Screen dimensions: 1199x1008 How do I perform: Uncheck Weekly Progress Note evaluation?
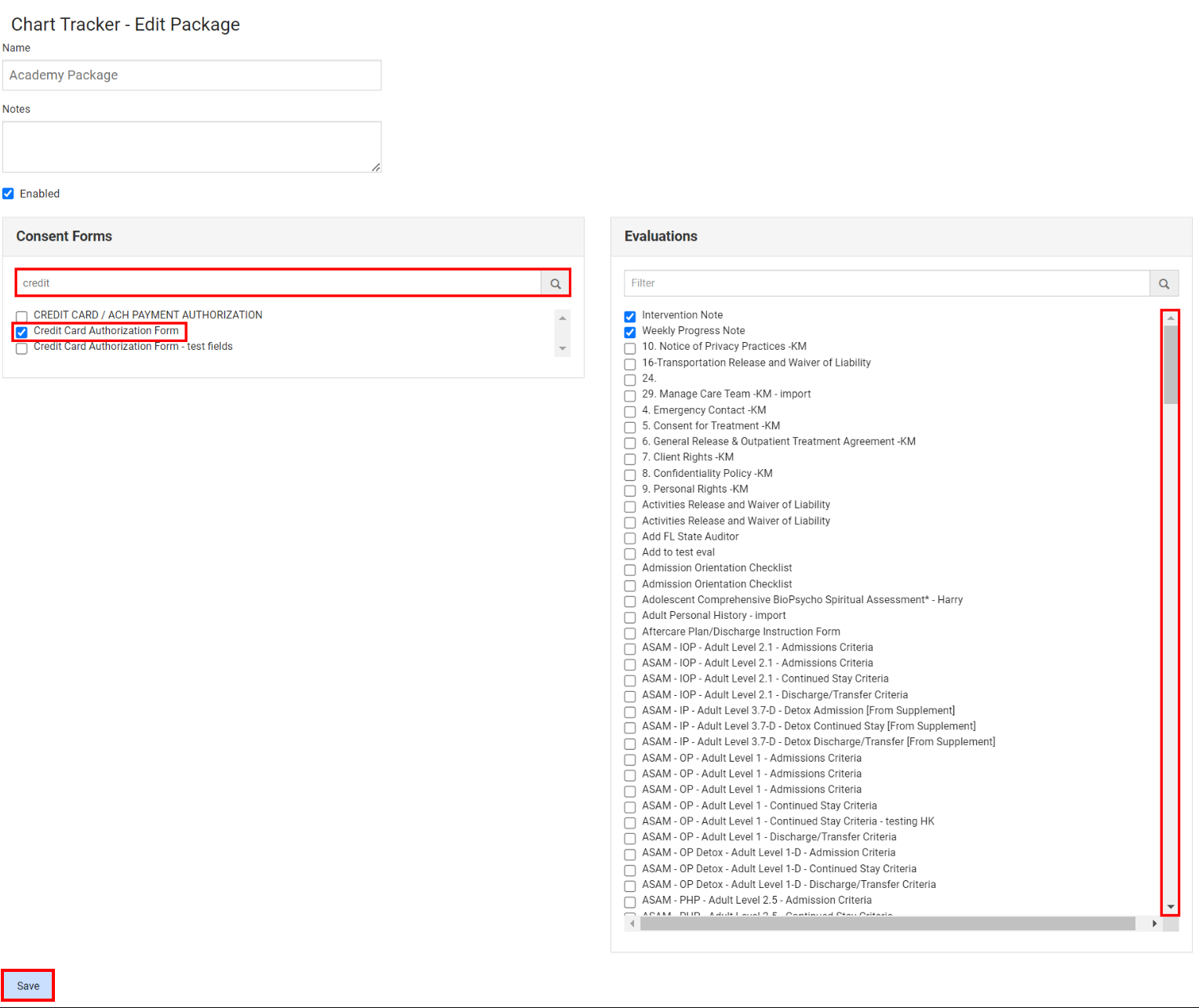click(x=630, y=332)
